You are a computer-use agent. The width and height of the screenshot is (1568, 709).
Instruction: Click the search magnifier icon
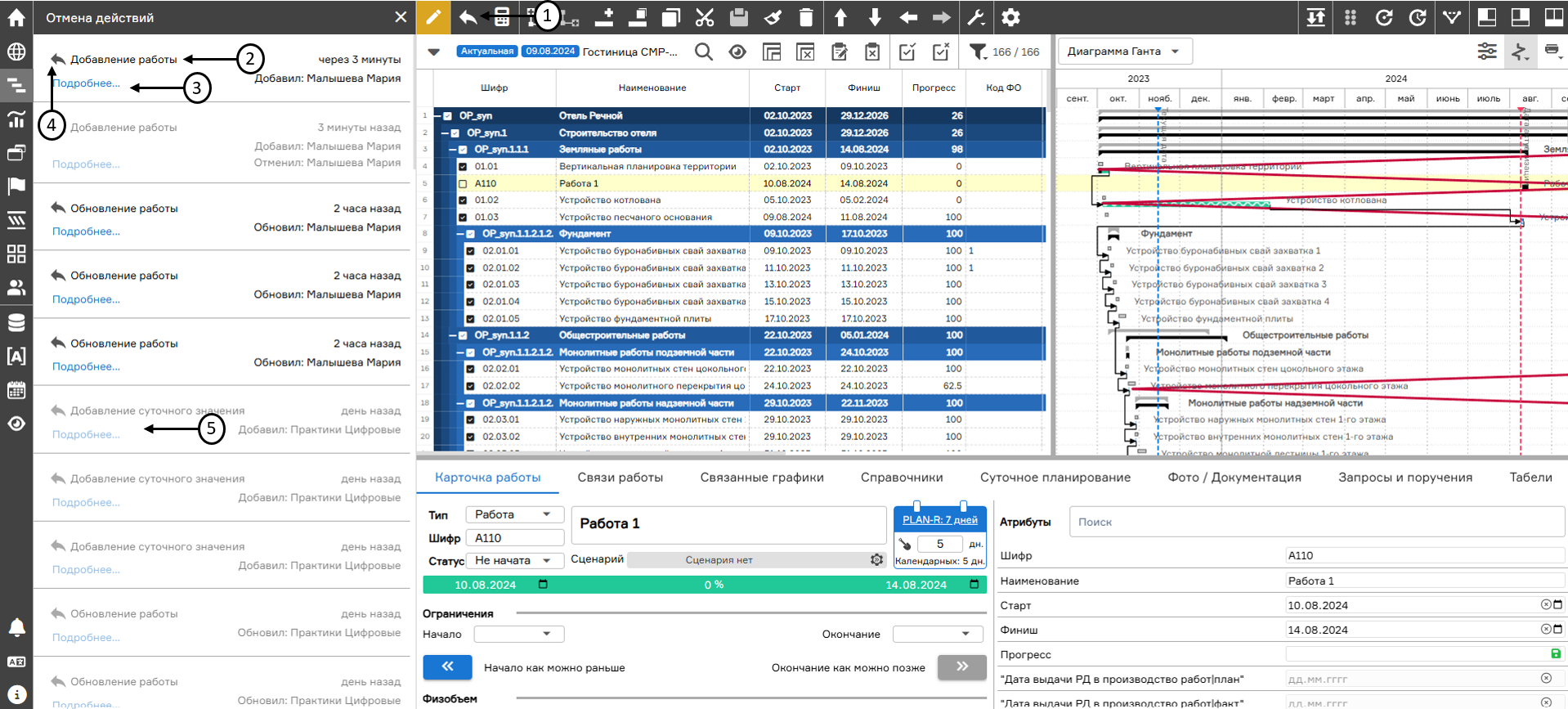click(x=703, y=52)
